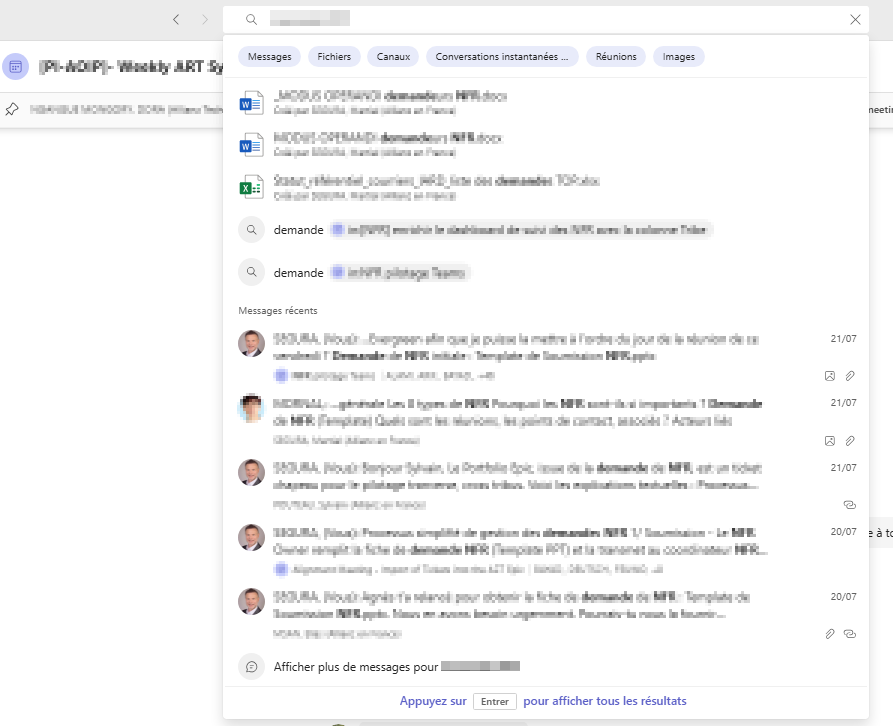
Task: Open the Excel spreadsheet result
Action: point(547,187)
